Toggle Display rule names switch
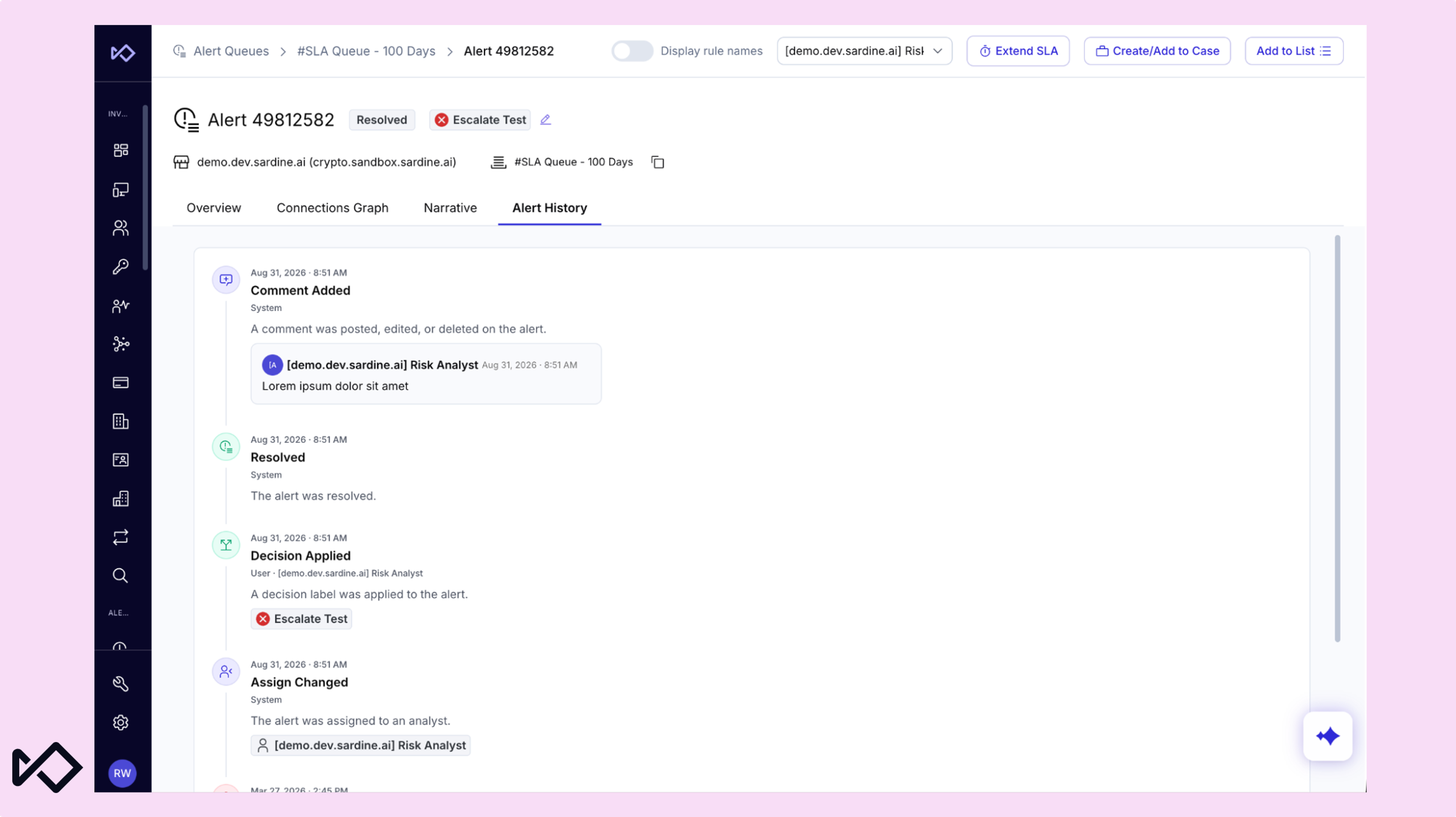Viewport: 1456px width, 817px height. (633, 51)
